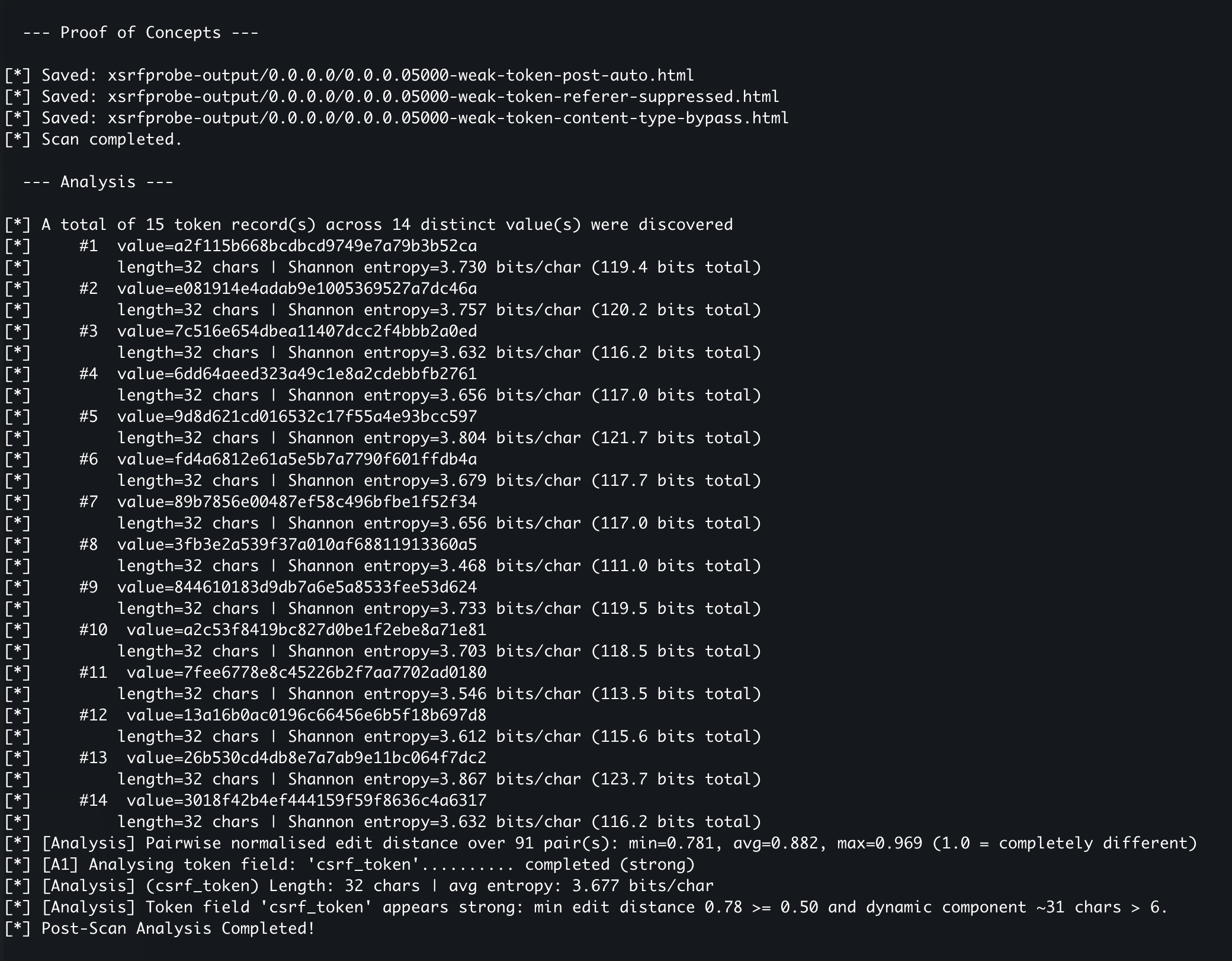Click the weak-token-referer-suppressed.html saved path
1232x961 pixels.
coord(444,97)
